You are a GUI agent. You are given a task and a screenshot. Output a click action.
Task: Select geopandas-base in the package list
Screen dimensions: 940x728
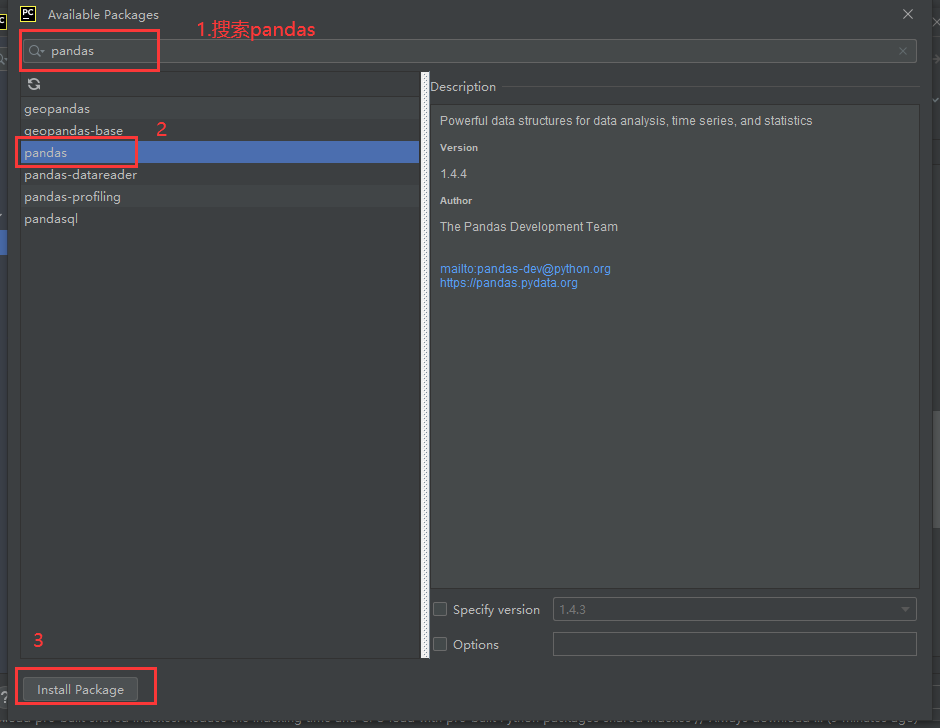tap(220, 131)
